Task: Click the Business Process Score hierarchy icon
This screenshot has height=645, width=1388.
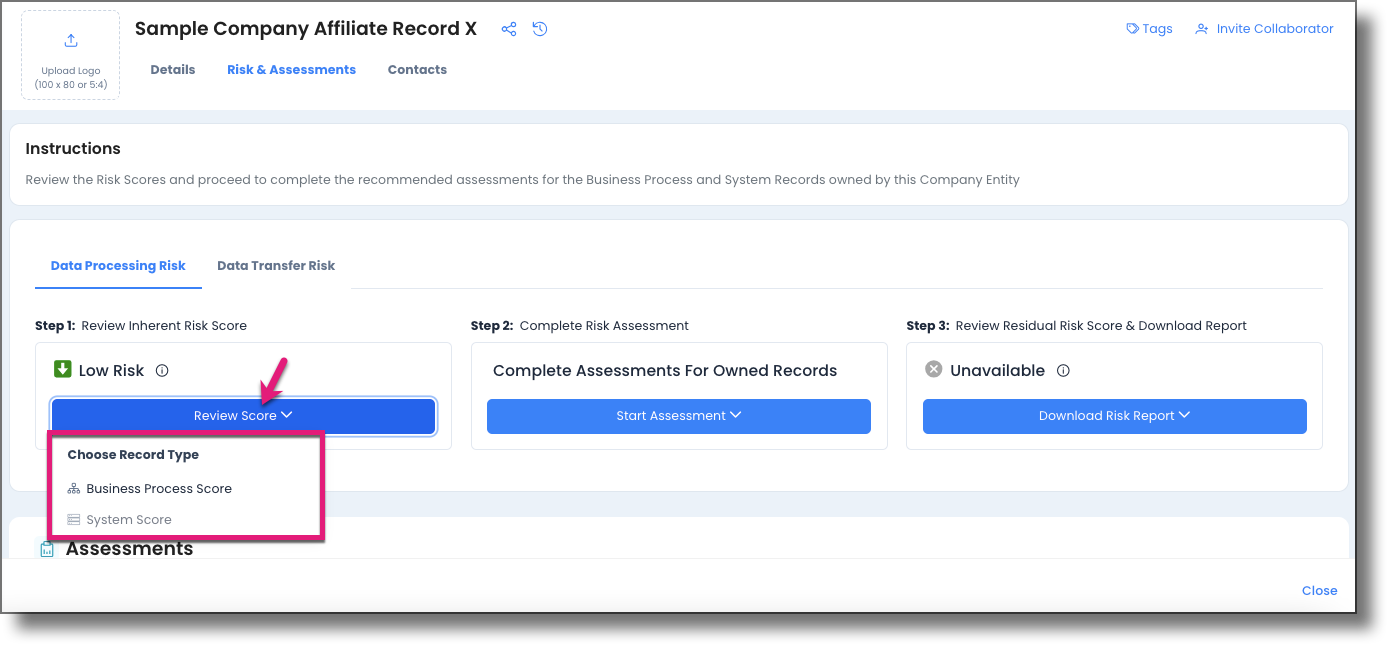Action: coord(73,489)
